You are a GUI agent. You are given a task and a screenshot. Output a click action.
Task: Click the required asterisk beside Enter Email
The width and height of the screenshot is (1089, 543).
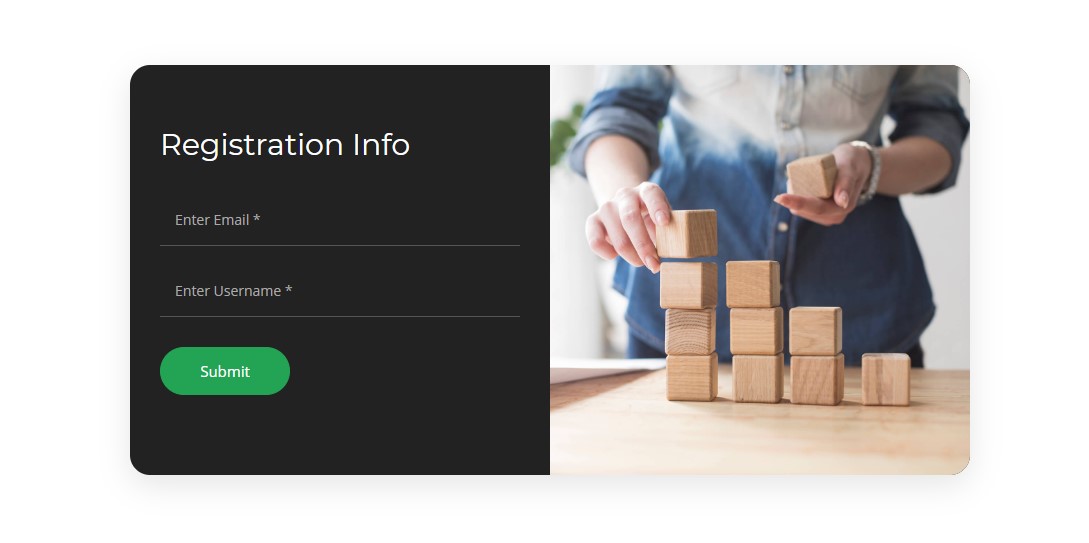pos(257,219)
